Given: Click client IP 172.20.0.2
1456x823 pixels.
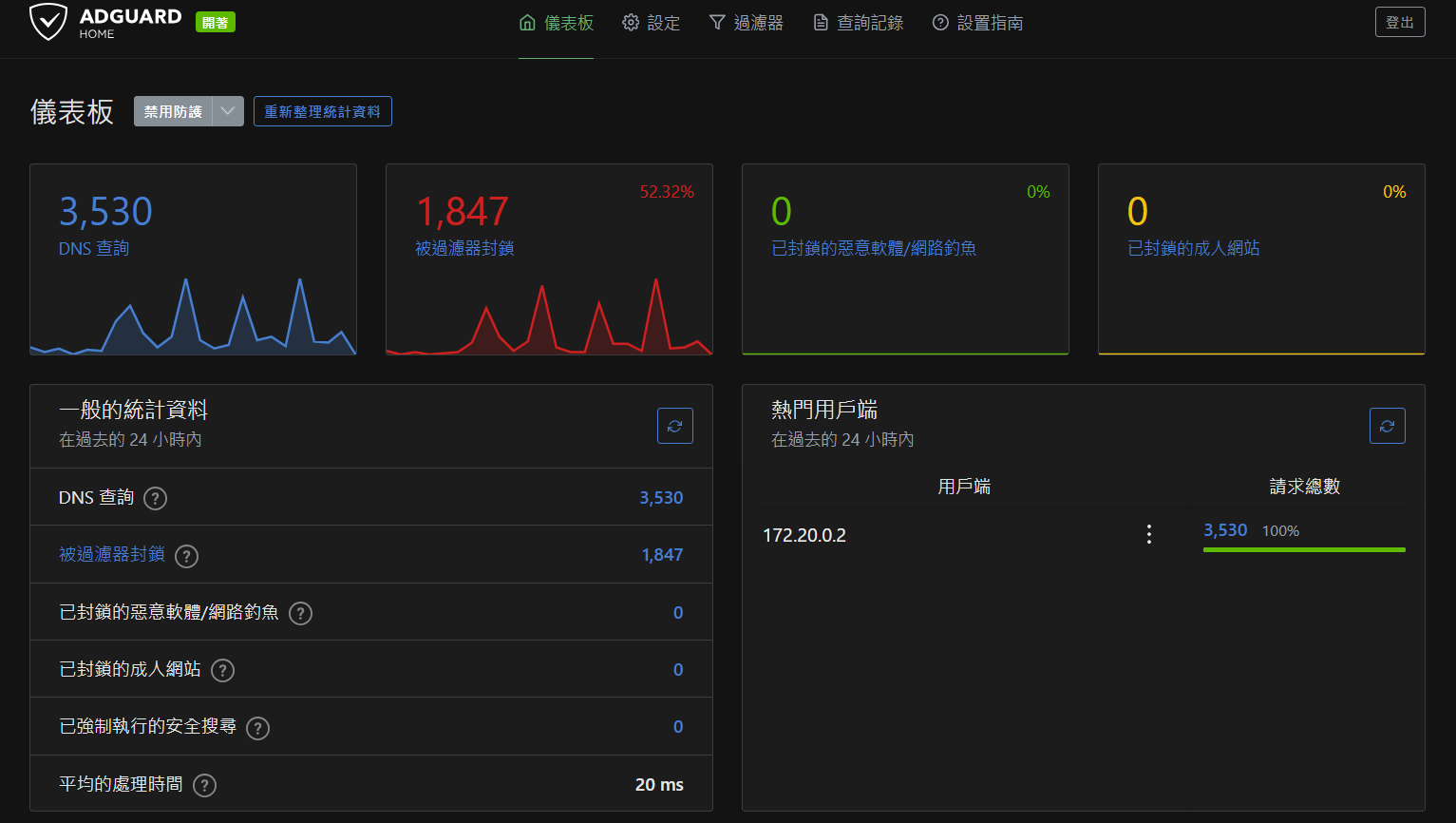Looking at the screenshot, I should coord(804,535).
